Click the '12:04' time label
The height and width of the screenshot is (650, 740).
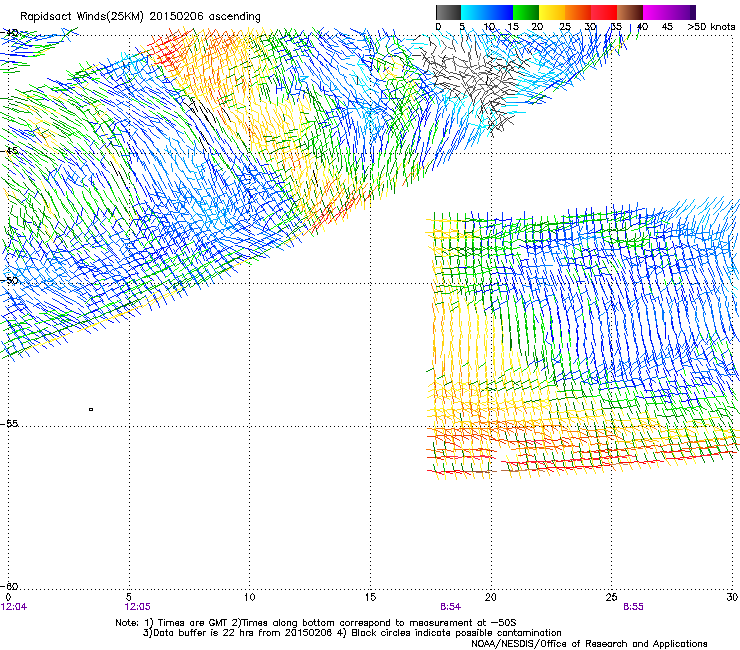coord(14,607)
